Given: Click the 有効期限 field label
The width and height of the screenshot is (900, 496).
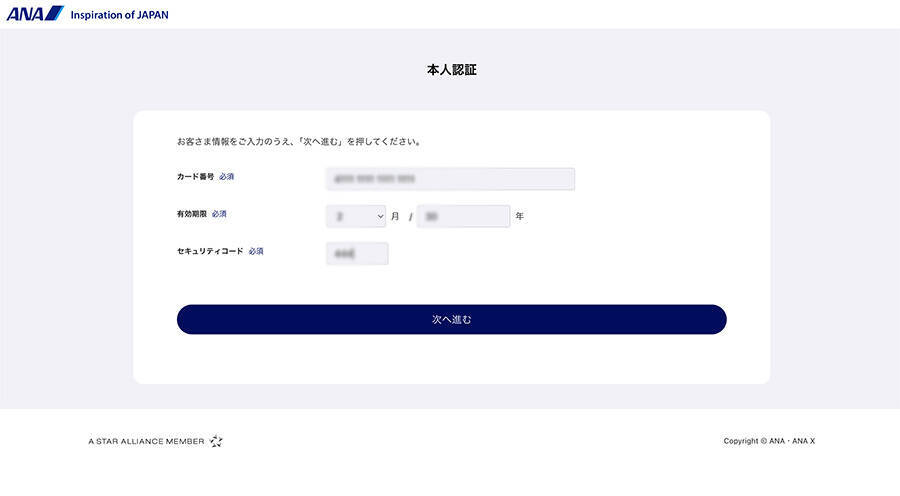Looking at the screenshot, I should [x=191, y=214].
